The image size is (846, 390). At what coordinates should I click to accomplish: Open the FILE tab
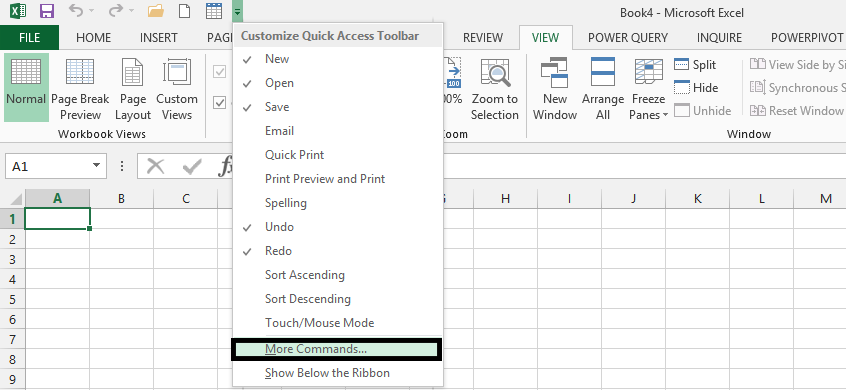tap(29, 38)
